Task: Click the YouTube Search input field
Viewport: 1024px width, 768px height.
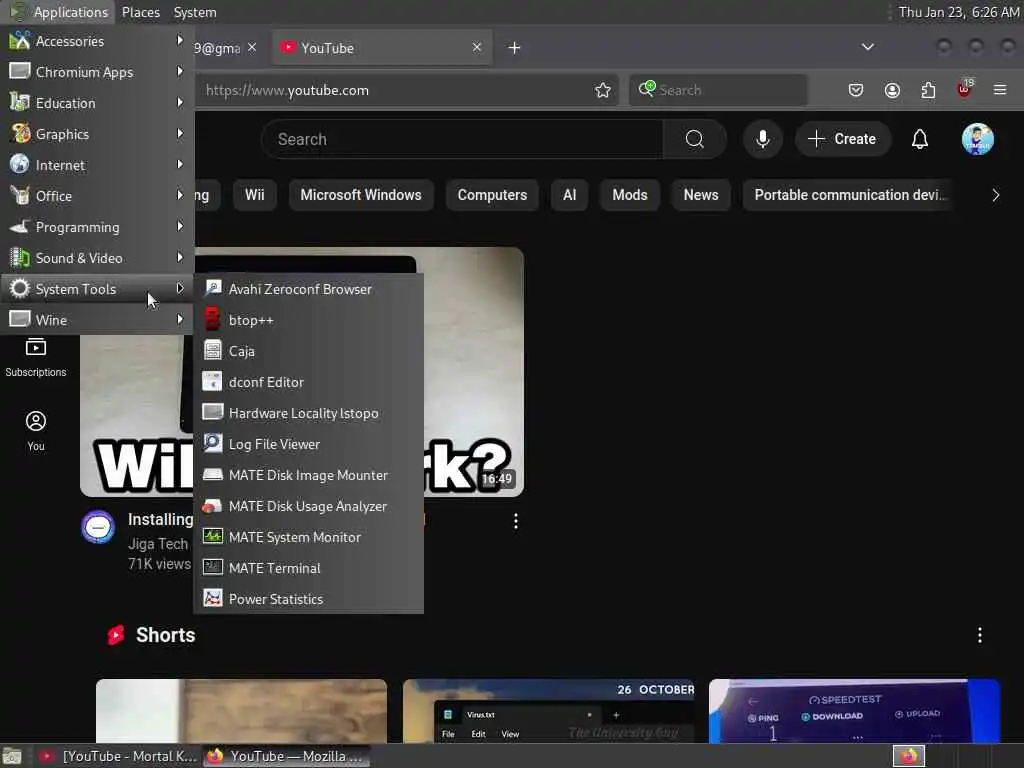Action: [x=462, y=139]
